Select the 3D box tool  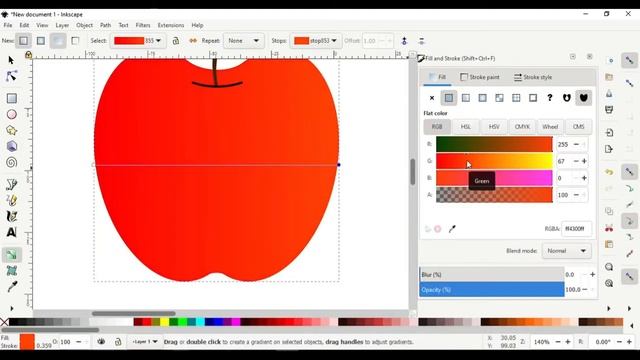click(x=11, y=146)
